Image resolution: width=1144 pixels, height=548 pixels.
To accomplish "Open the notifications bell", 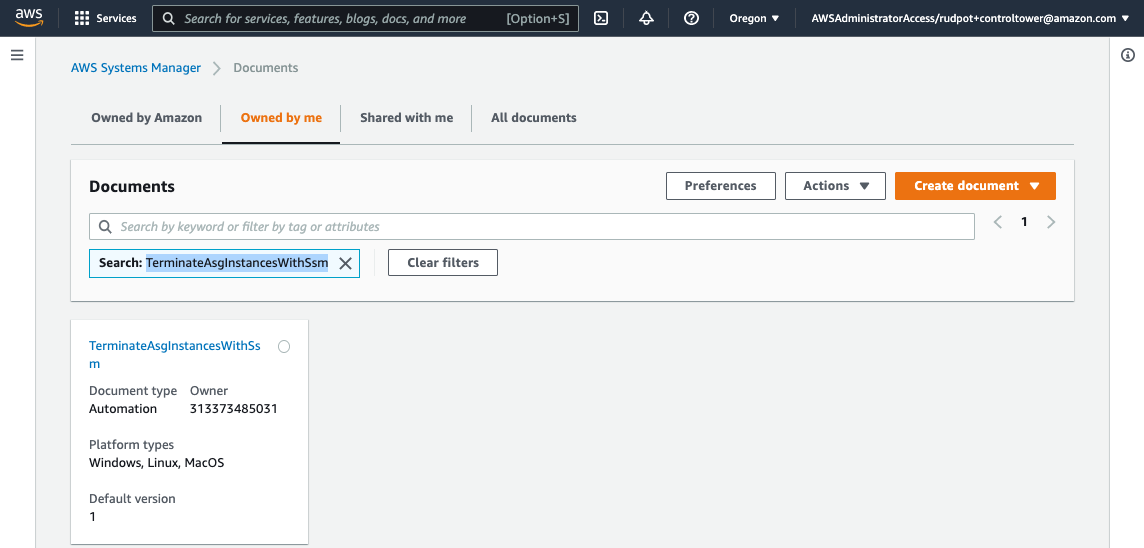I will pyautogui.click(x=646, y=18).
